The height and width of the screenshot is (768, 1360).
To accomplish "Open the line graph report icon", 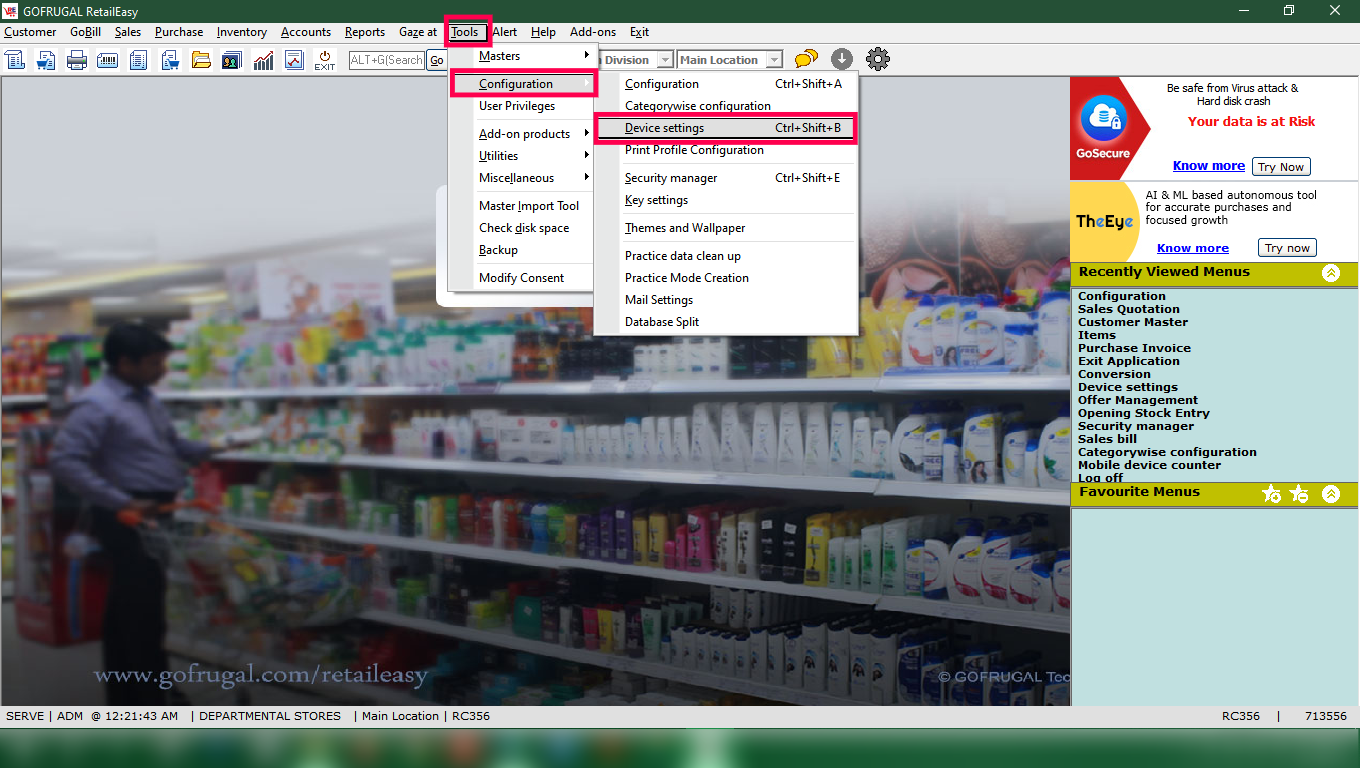I will coord(294,60).
